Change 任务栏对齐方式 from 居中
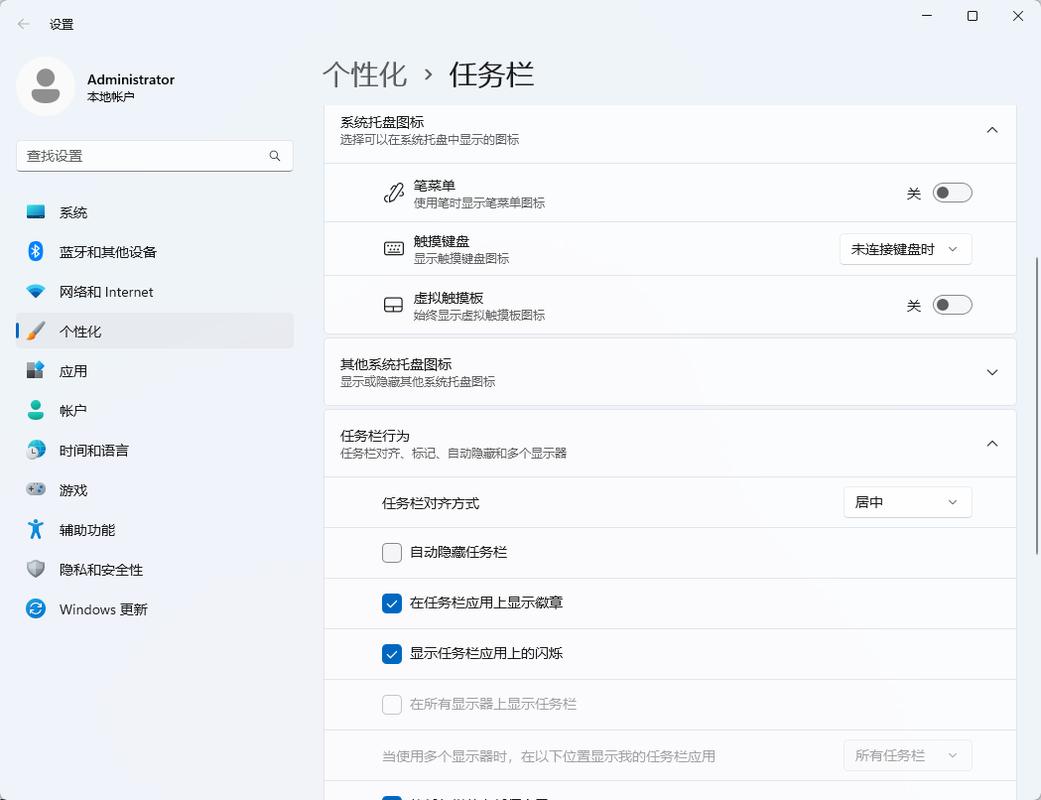This screenshot has height=800, width=1041. click(x=906, y=502)
